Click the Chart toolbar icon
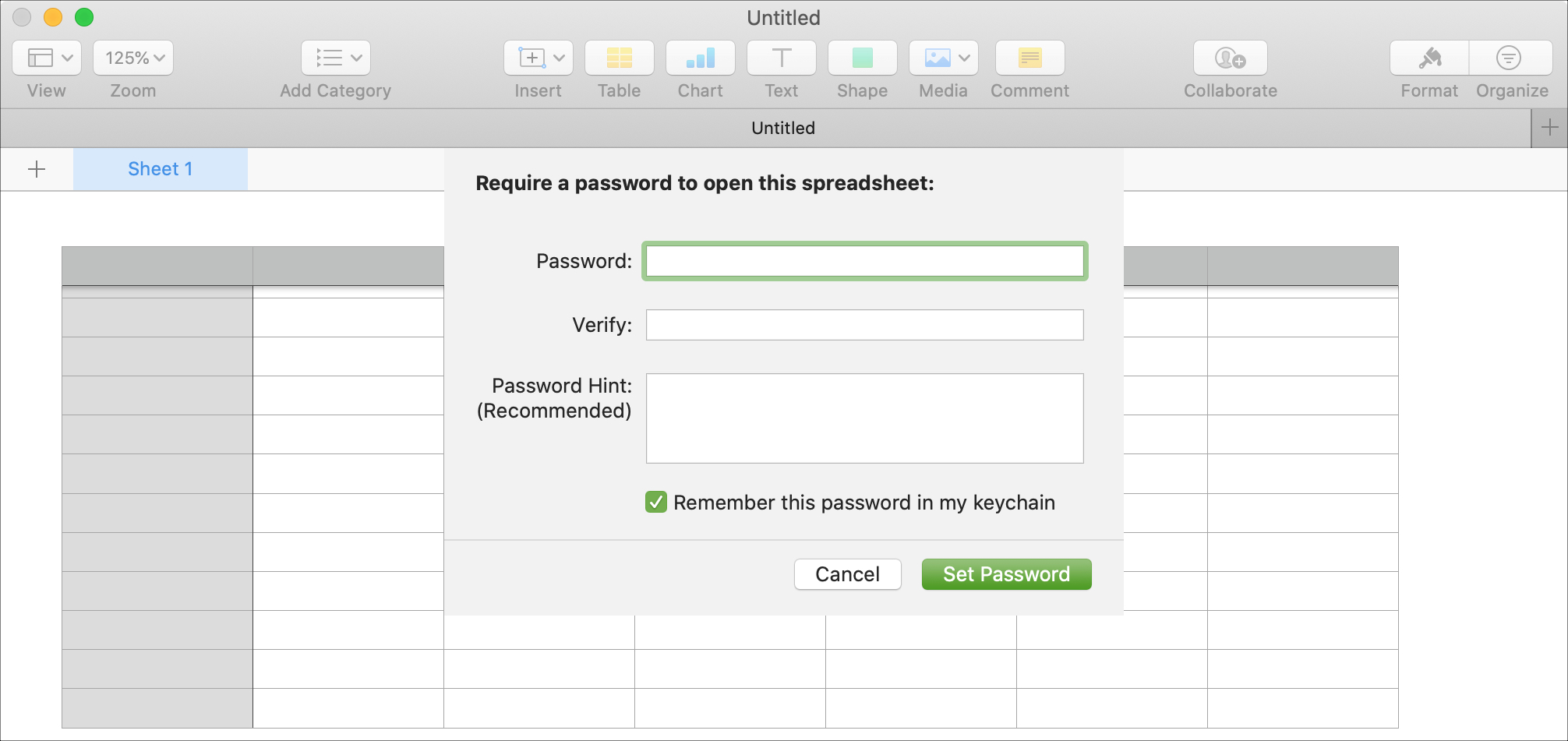 pyautogui.click(x=700, y=58)
